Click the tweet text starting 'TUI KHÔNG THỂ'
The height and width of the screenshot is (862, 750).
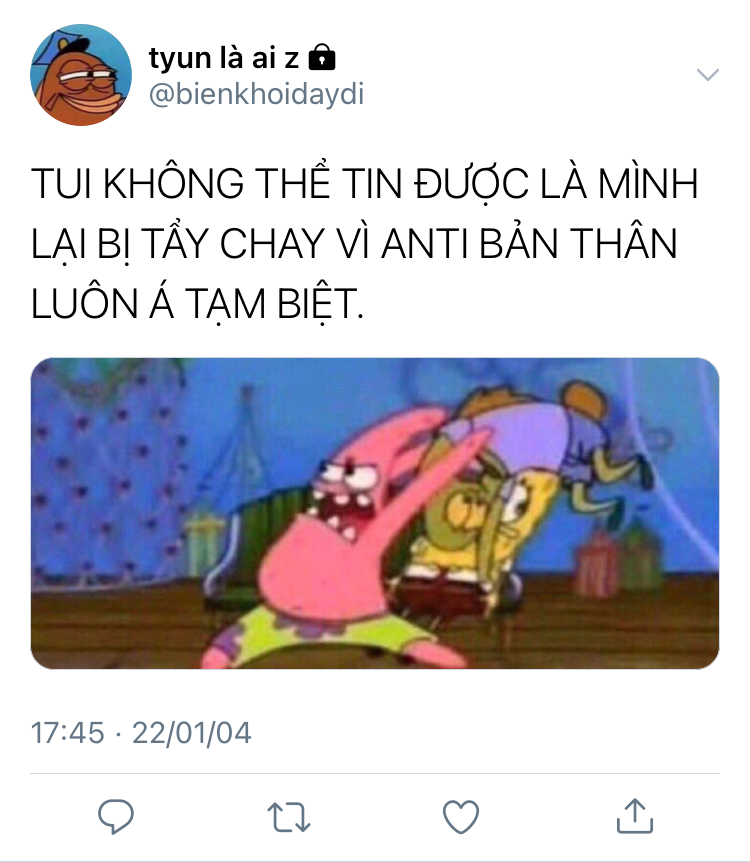364,244
